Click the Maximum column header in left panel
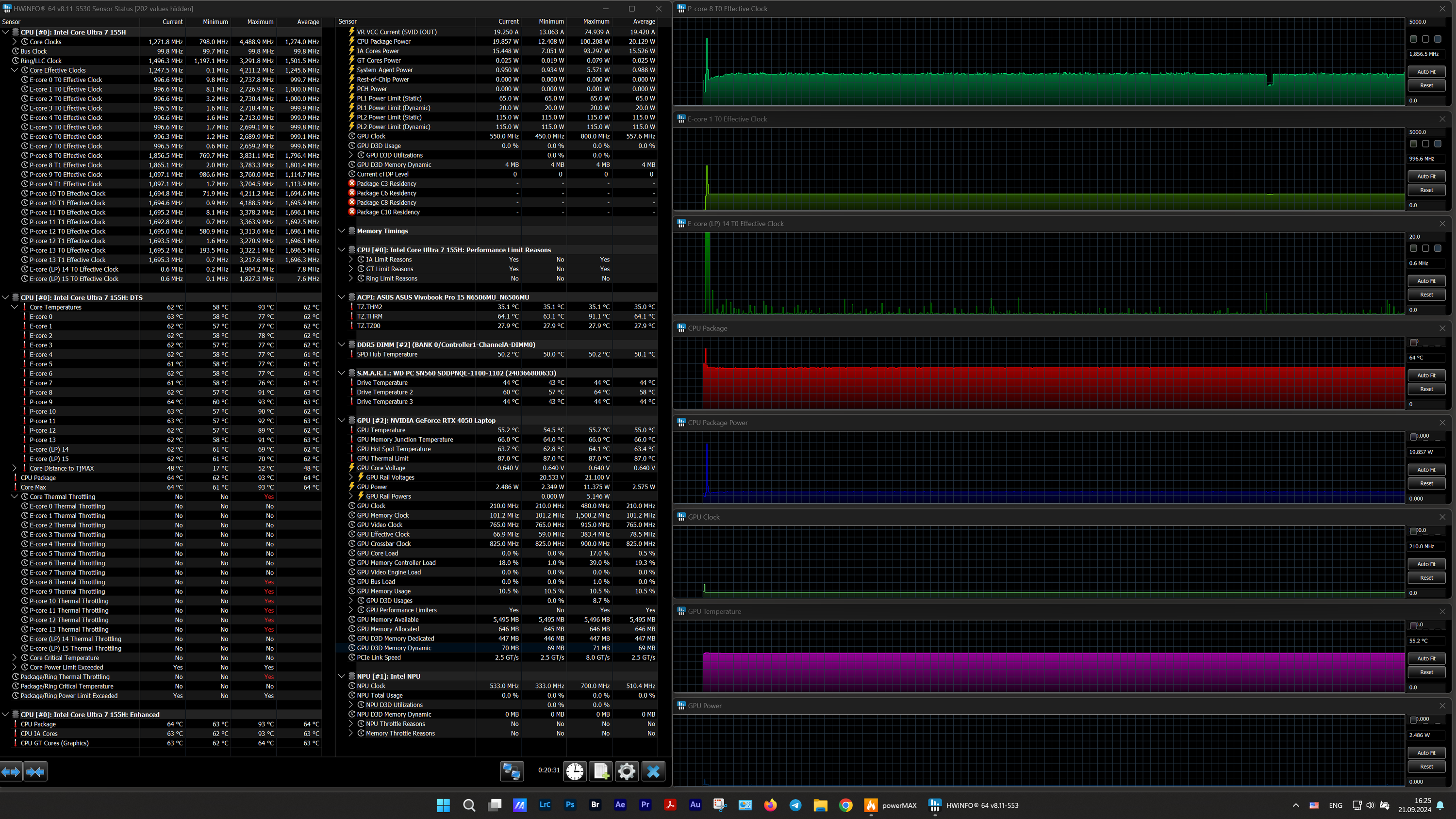1456x819 pixels. (x=260, y=21)
